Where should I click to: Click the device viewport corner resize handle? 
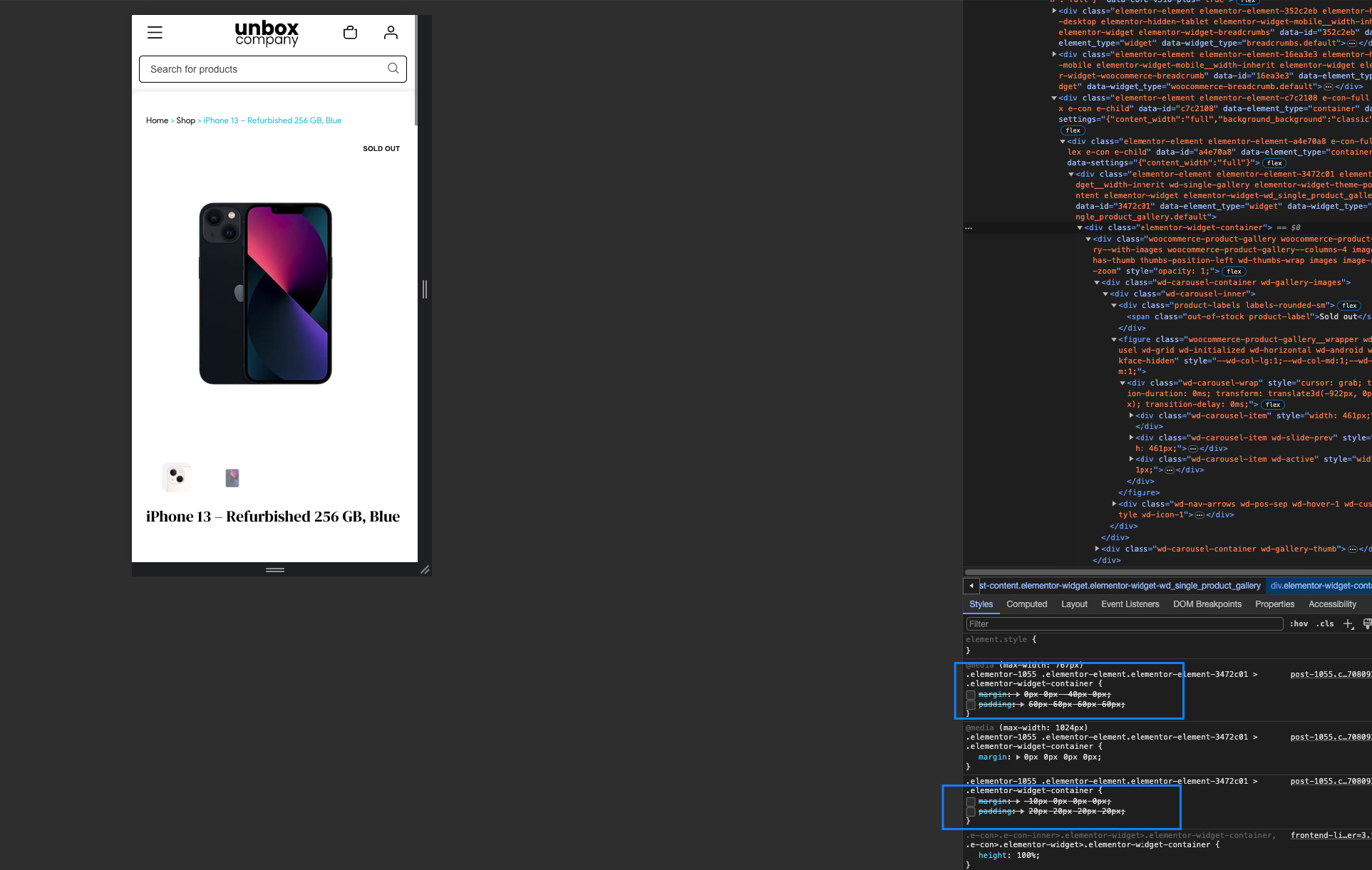[x=425, y=569]
